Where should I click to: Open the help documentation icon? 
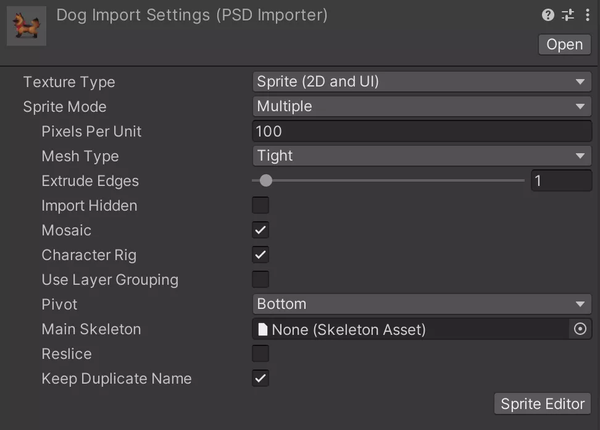(548, 15)
